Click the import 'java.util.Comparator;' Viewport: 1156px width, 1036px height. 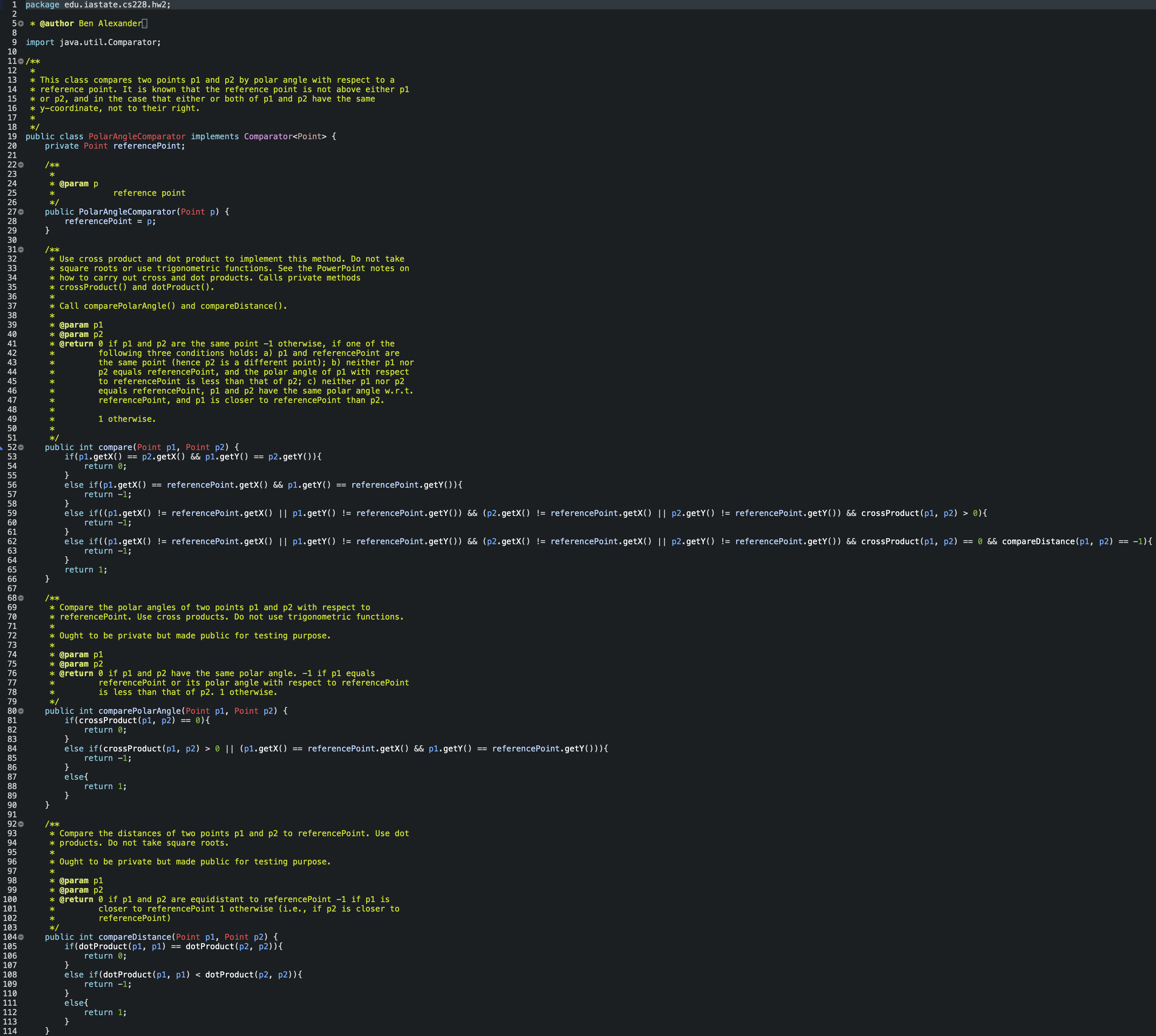(110, 43)
